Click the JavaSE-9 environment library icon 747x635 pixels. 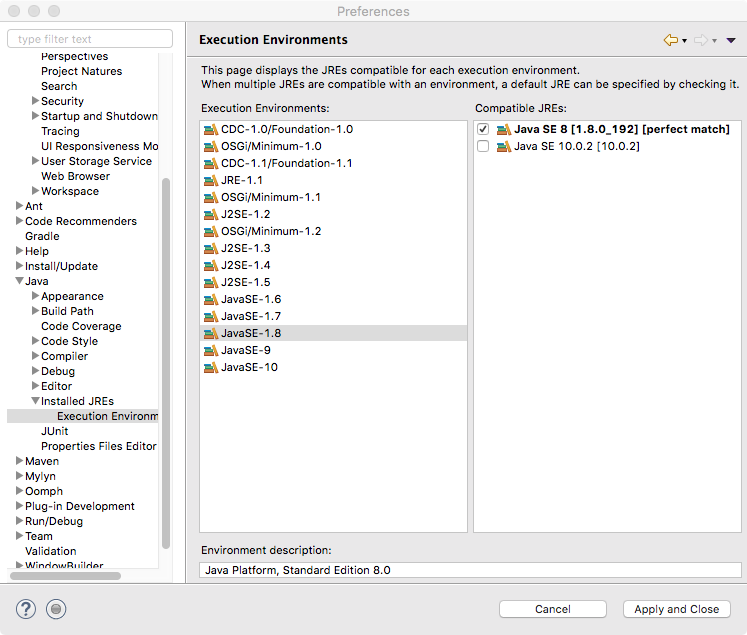pos(210,351)
